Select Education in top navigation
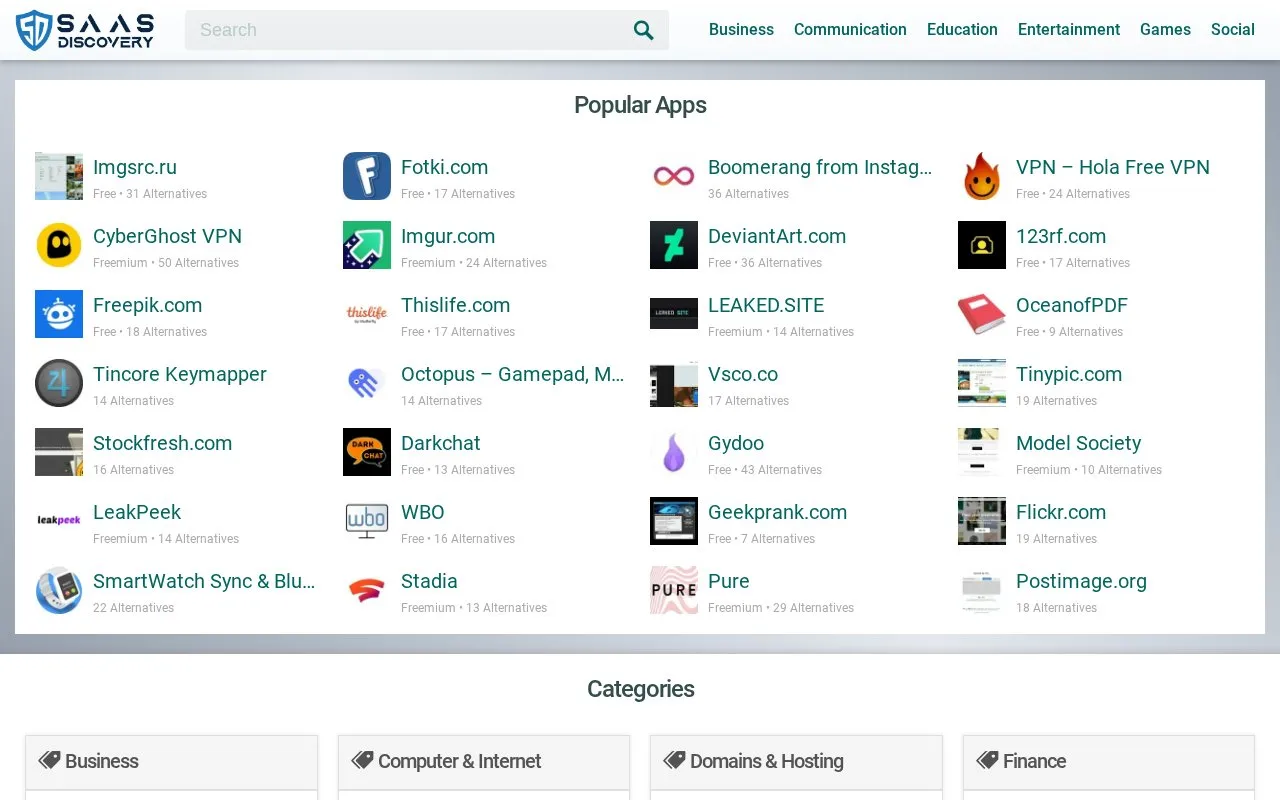This screenshot has height=800, width=1280. (962, 30)
